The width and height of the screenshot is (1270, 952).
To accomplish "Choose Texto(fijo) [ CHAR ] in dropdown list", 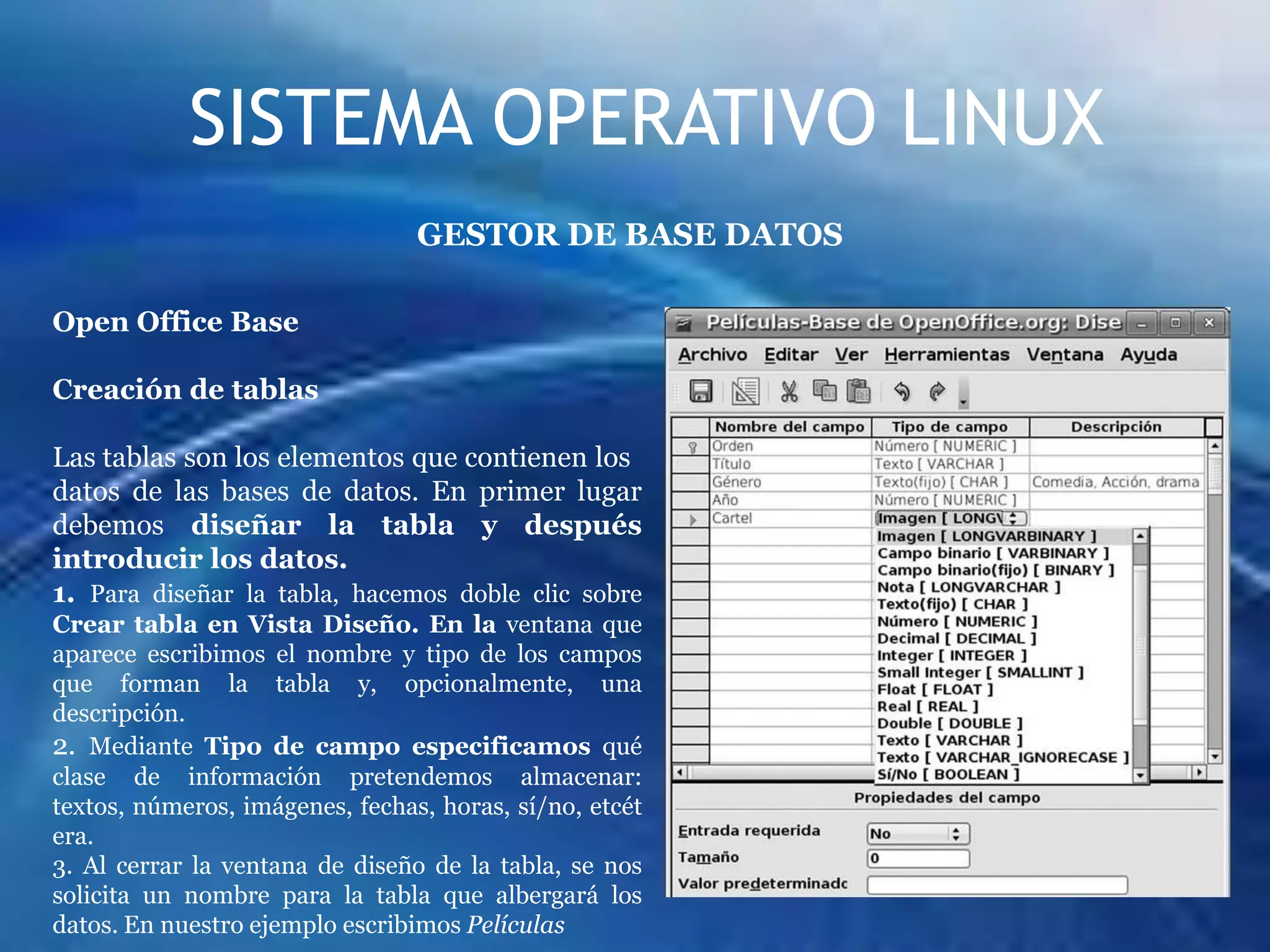I will [1003, 604].
